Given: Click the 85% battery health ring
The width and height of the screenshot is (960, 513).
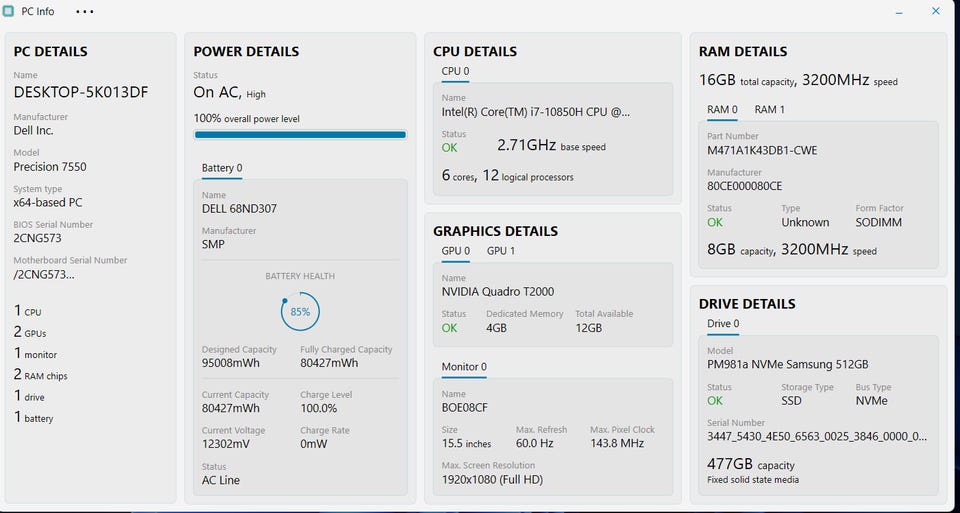Looking at the screenshot, I should [x=300, y=312].
